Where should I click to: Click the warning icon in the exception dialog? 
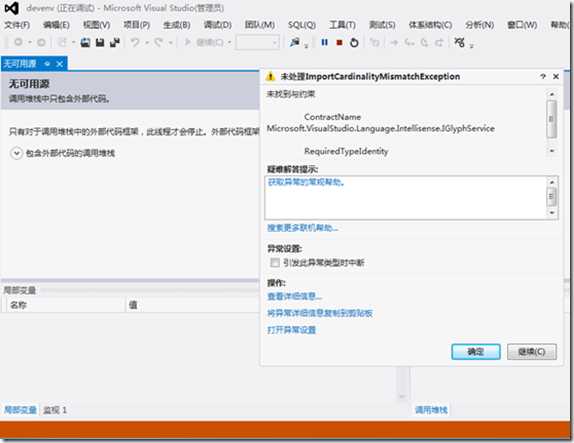coord(270,76)
